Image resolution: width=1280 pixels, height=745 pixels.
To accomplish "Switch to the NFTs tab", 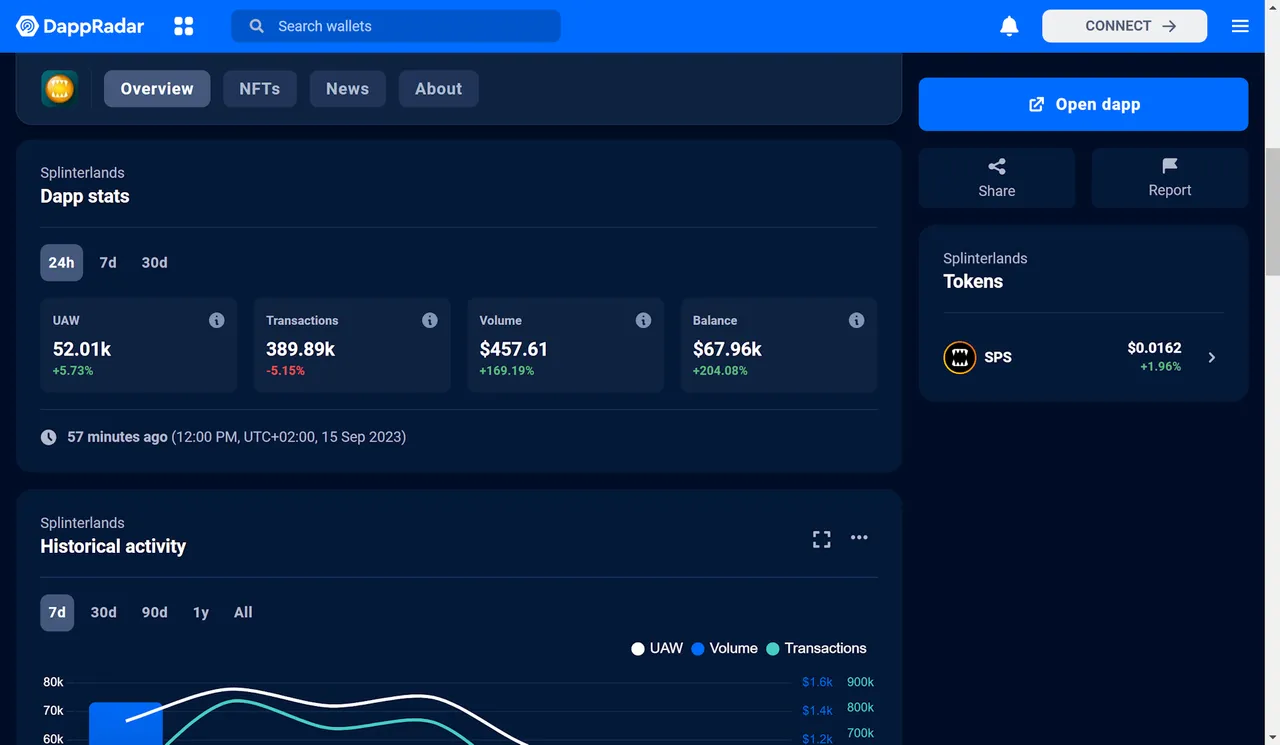I will tap(260, 88).
